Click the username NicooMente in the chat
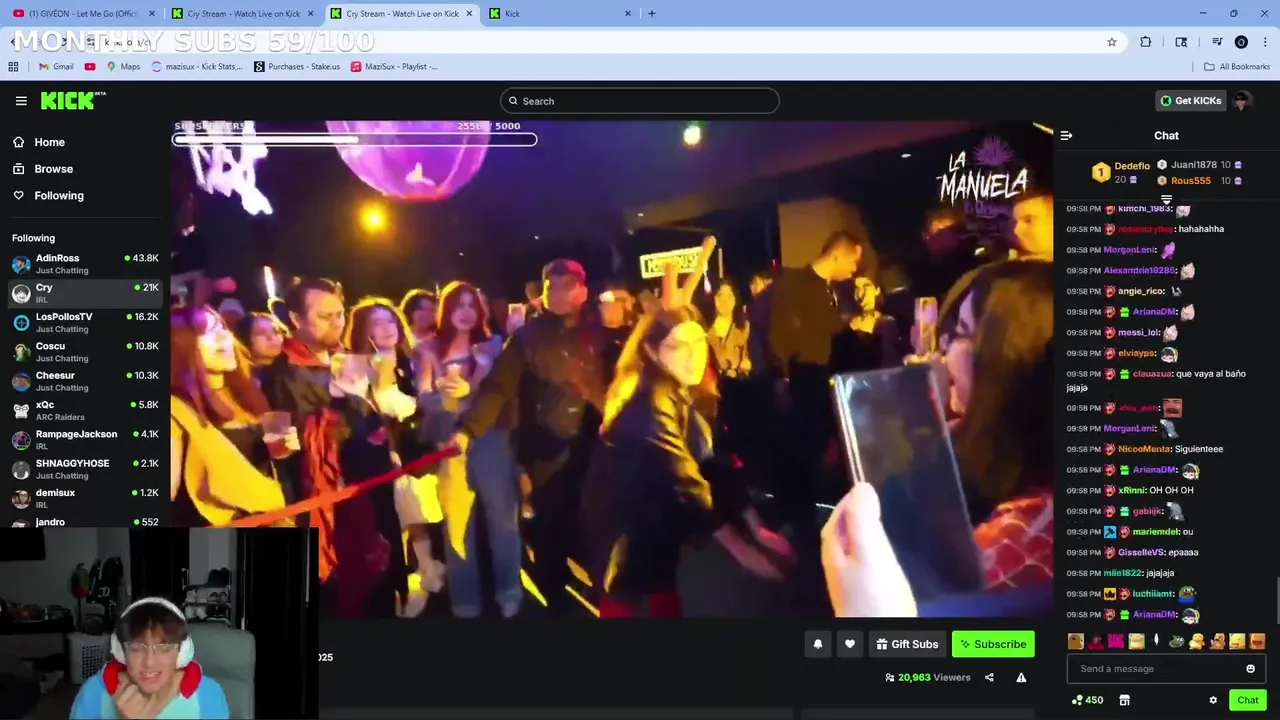This screenshot has height=720, width=1280. 1144,449
